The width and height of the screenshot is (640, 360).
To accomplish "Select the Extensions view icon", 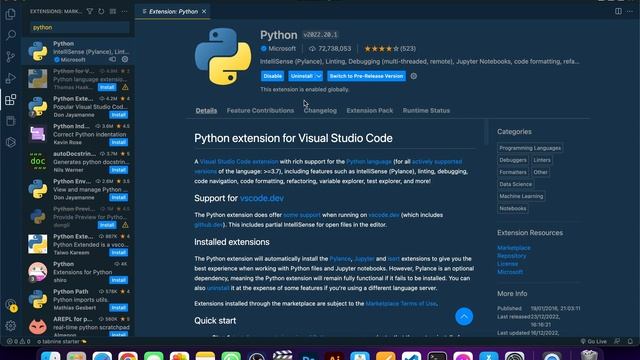I will pos(11,100).
